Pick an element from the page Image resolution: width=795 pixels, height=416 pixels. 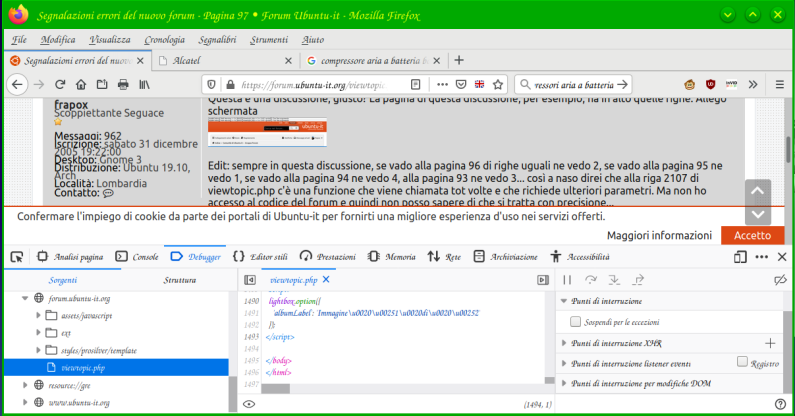click(17, 257)
